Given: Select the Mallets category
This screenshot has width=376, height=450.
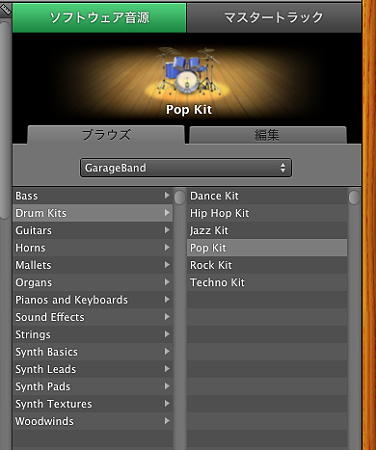Looking at the screenshot, I should (x=93, y=265).
